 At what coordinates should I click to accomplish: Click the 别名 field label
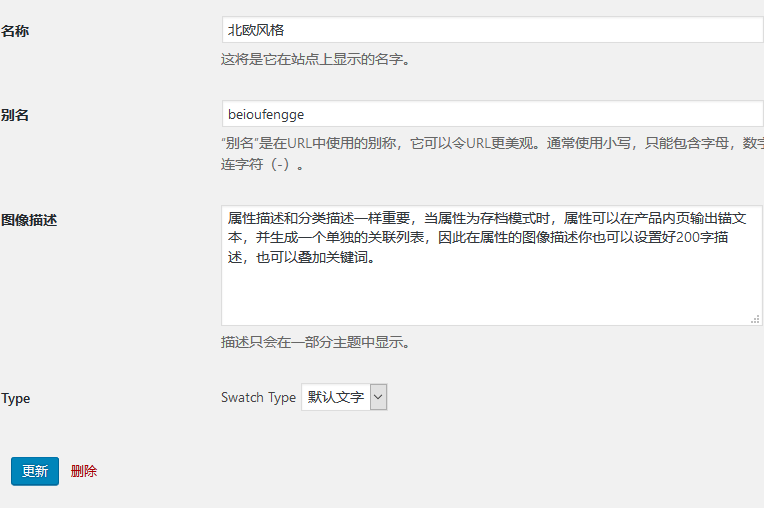point(15,115)
